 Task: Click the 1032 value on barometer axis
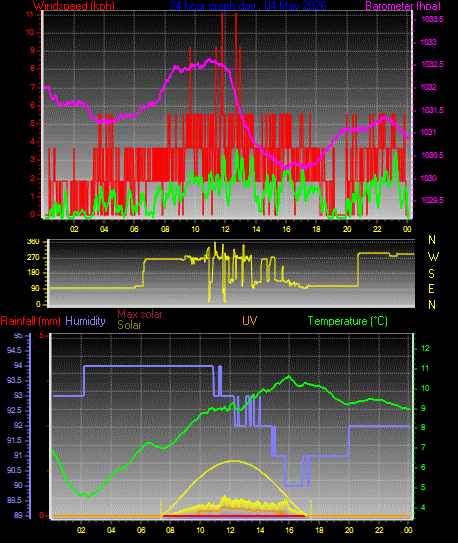[429, 87]
